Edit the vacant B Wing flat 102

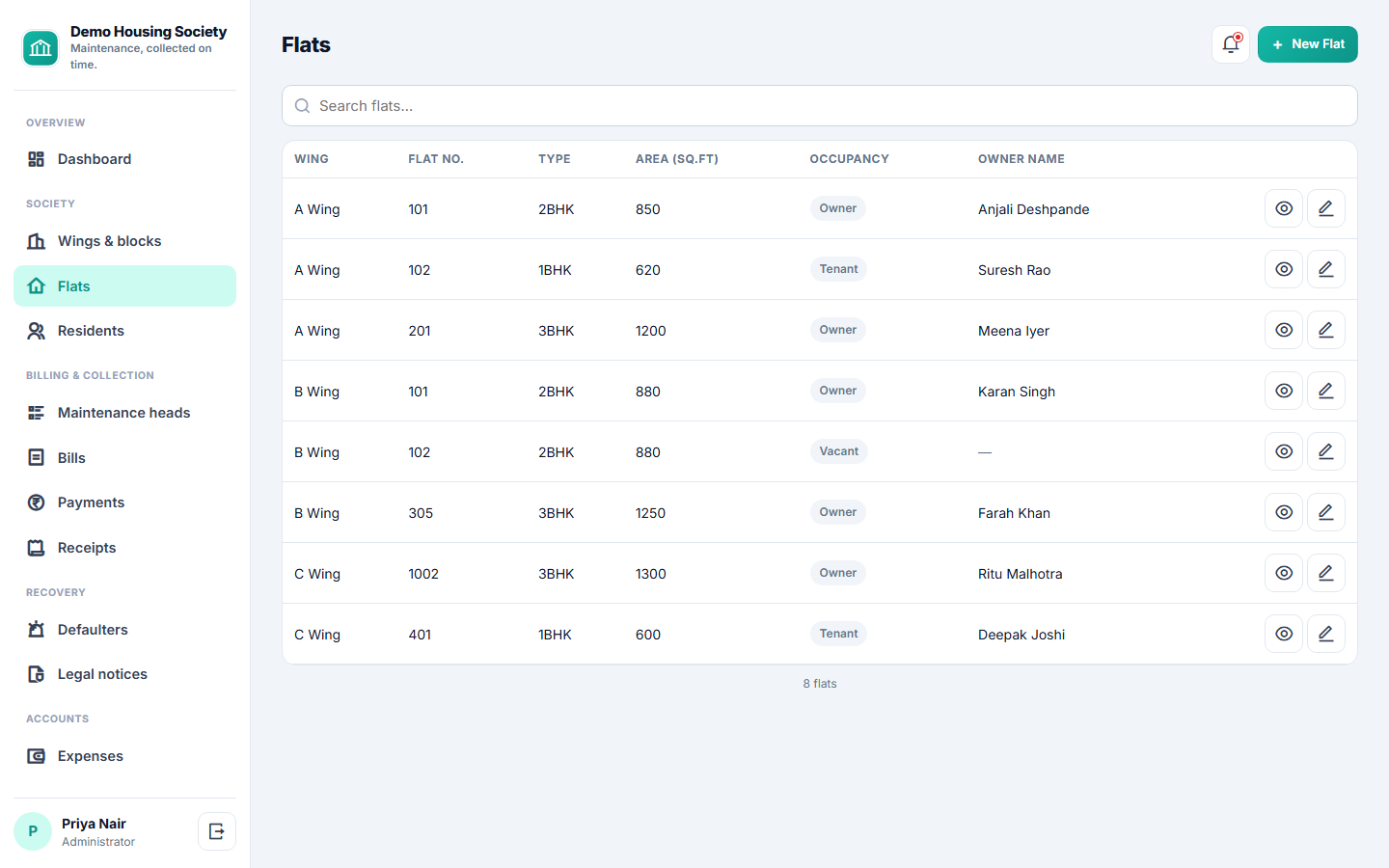click(1326, 451)
